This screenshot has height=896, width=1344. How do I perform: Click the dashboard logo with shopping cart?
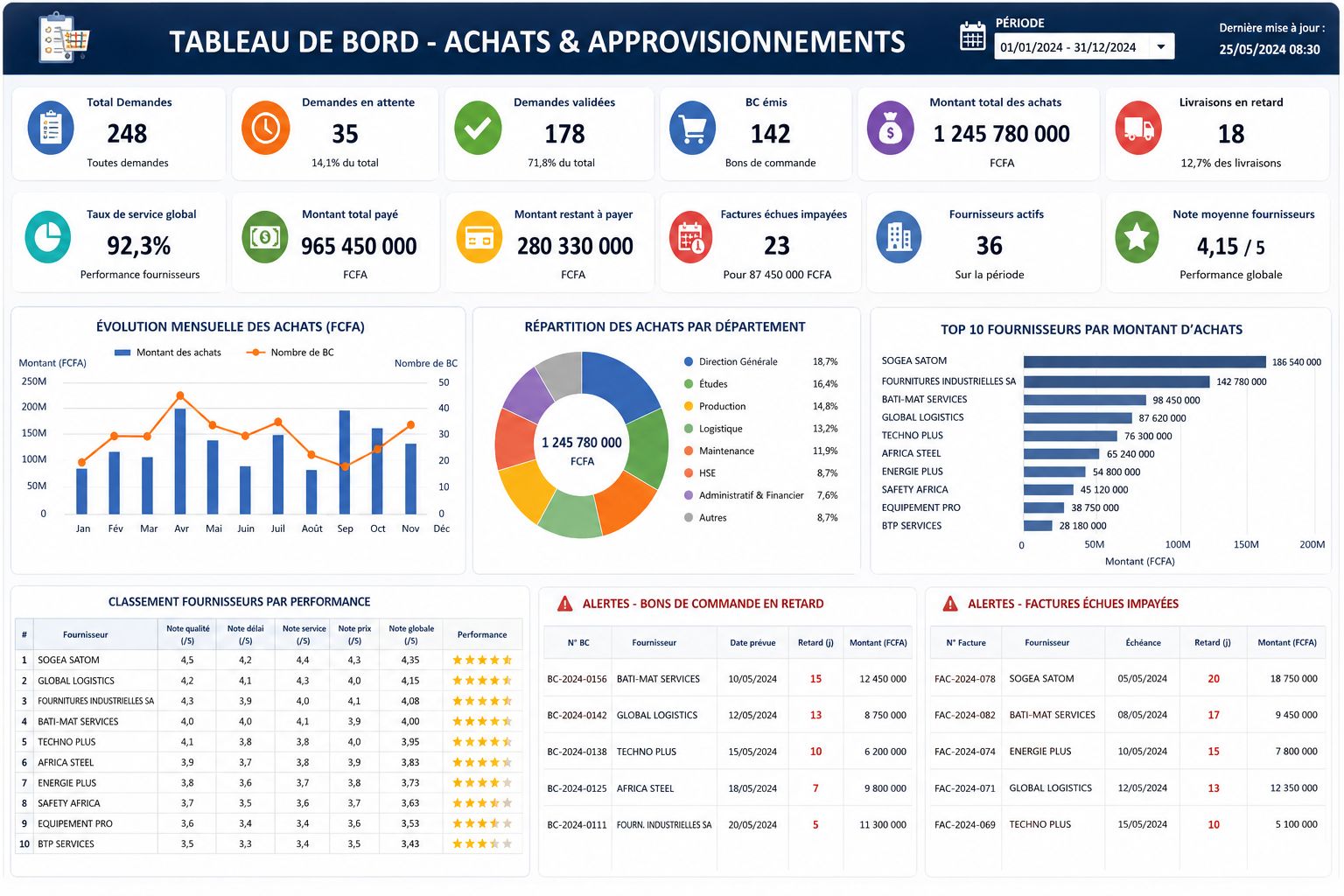tap(64, 38)
